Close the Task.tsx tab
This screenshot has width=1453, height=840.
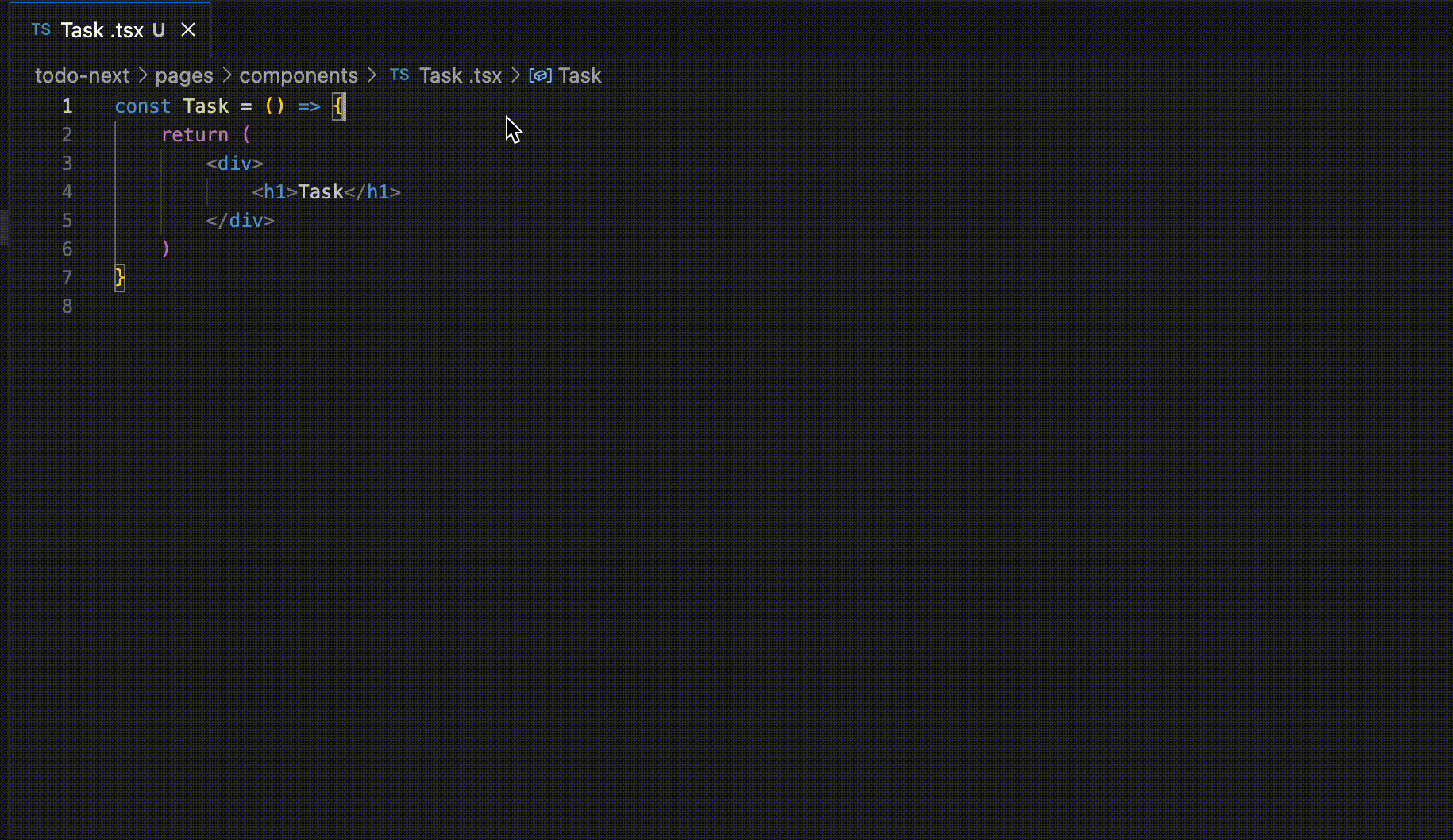coord(188,29)
